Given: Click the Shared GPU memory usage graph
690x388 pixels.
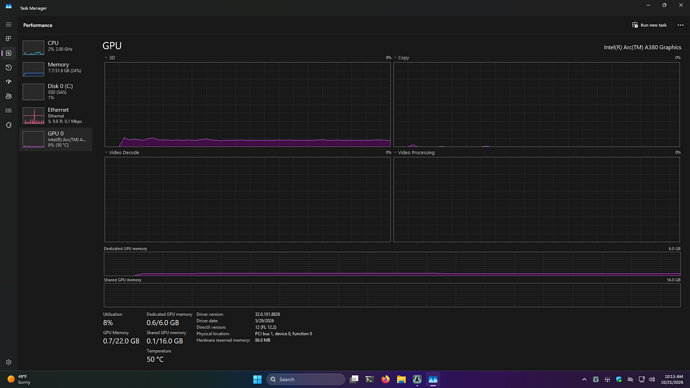Looking at the screenshot, I should pos(392,295).
